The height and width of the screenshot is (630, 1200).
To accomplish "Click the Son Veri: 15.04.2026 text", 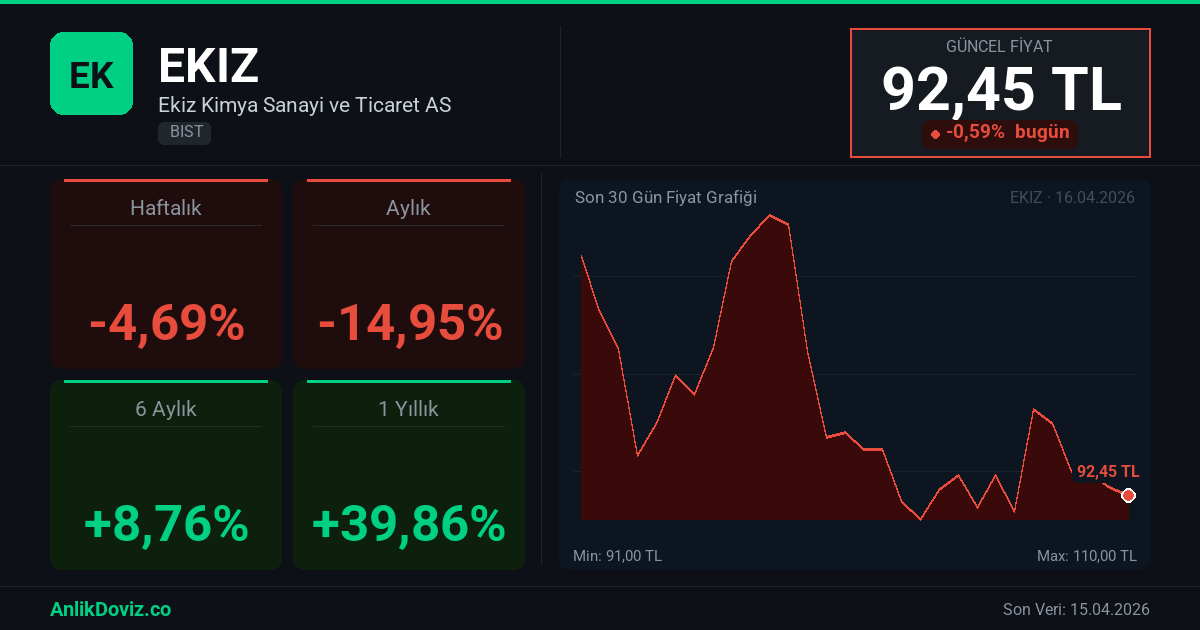I will 1076,609.
